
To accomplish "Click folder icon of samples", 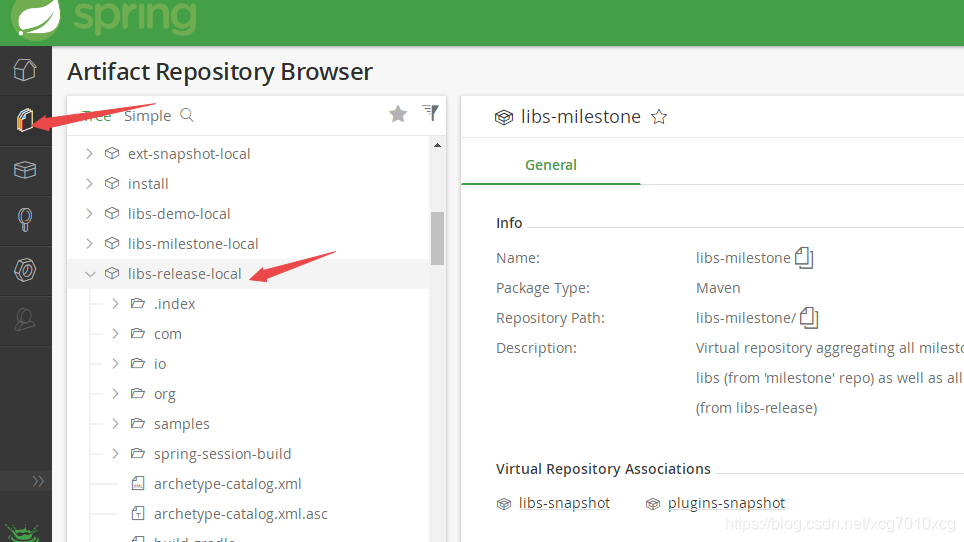I will 138,423.
